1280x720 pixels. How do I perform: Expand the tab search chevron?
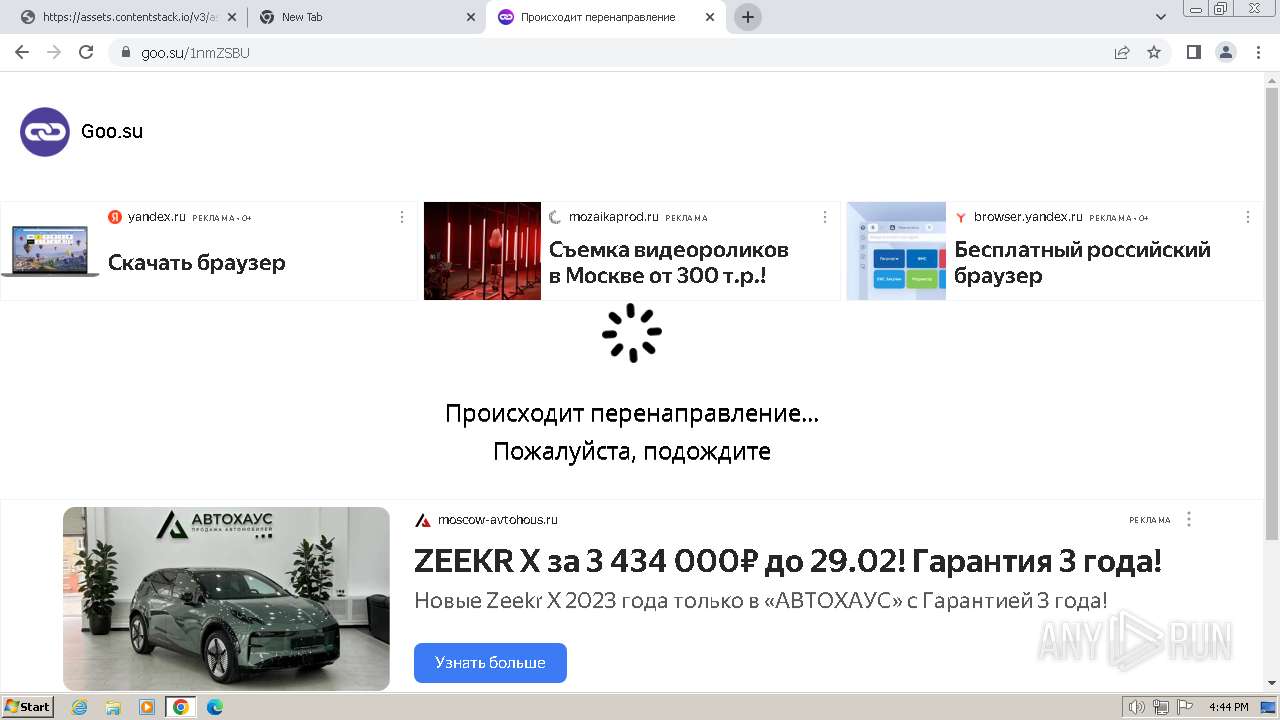1161,17
